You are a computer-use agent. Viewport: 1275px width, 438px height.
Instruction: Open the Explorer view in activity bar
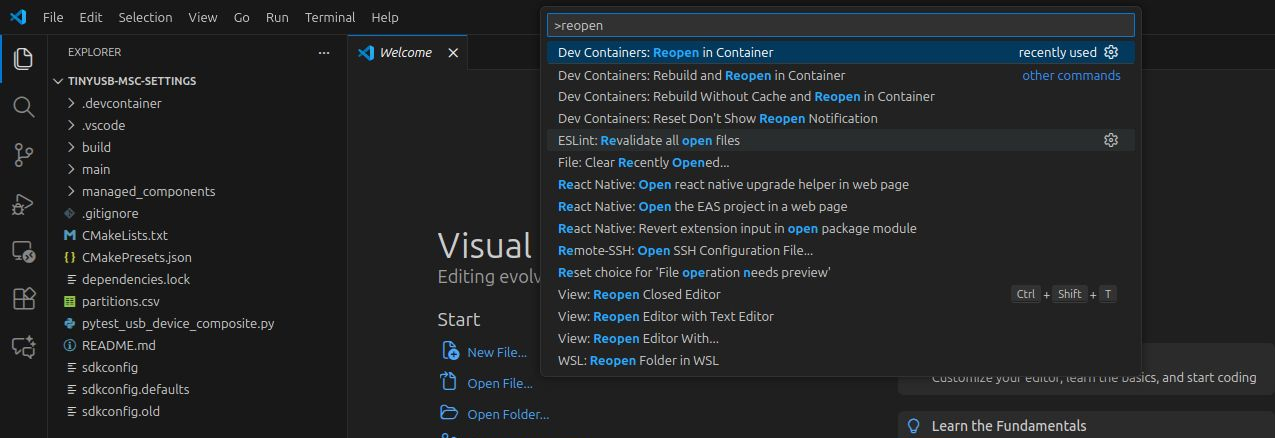pos(23,59)
